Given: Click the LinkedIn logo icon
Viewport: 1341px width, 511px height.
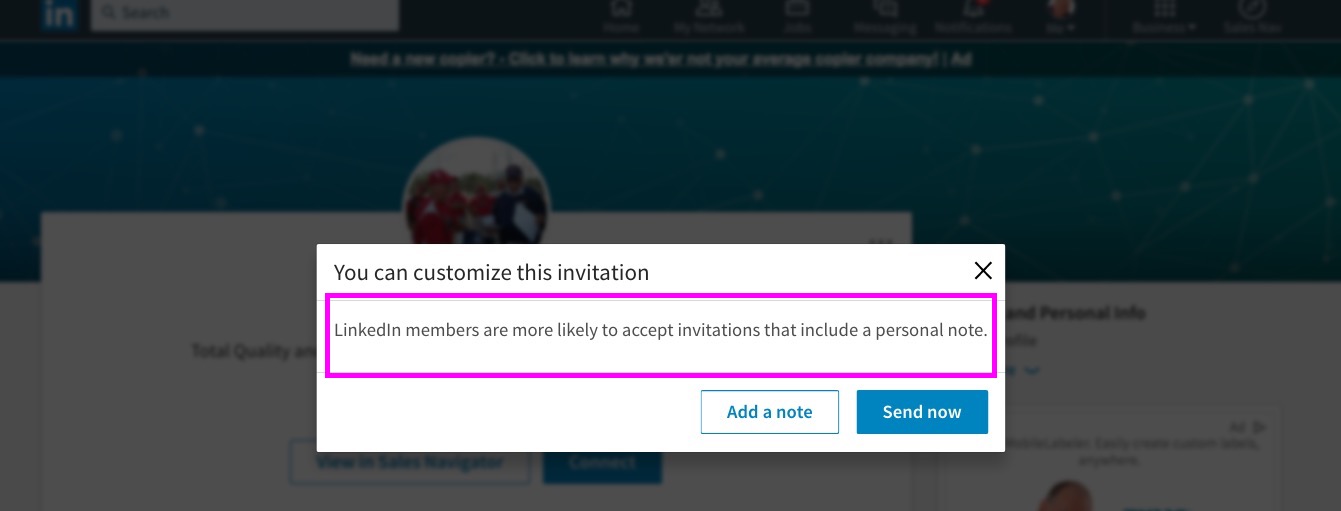Looking at the screenshot, I should tap(60, 14).
